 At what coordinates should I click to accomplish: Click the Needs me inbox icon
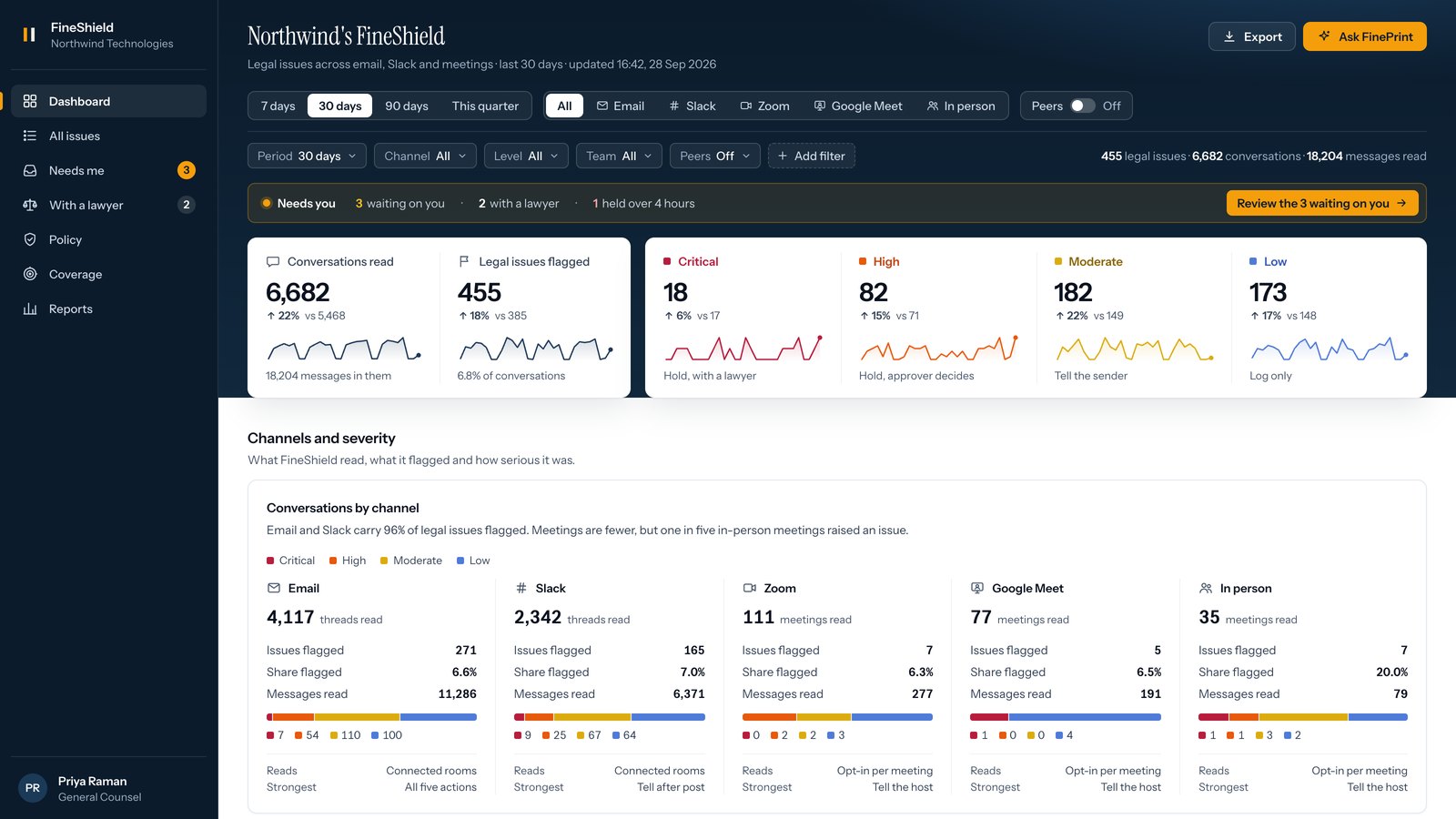tap(30, 170)
